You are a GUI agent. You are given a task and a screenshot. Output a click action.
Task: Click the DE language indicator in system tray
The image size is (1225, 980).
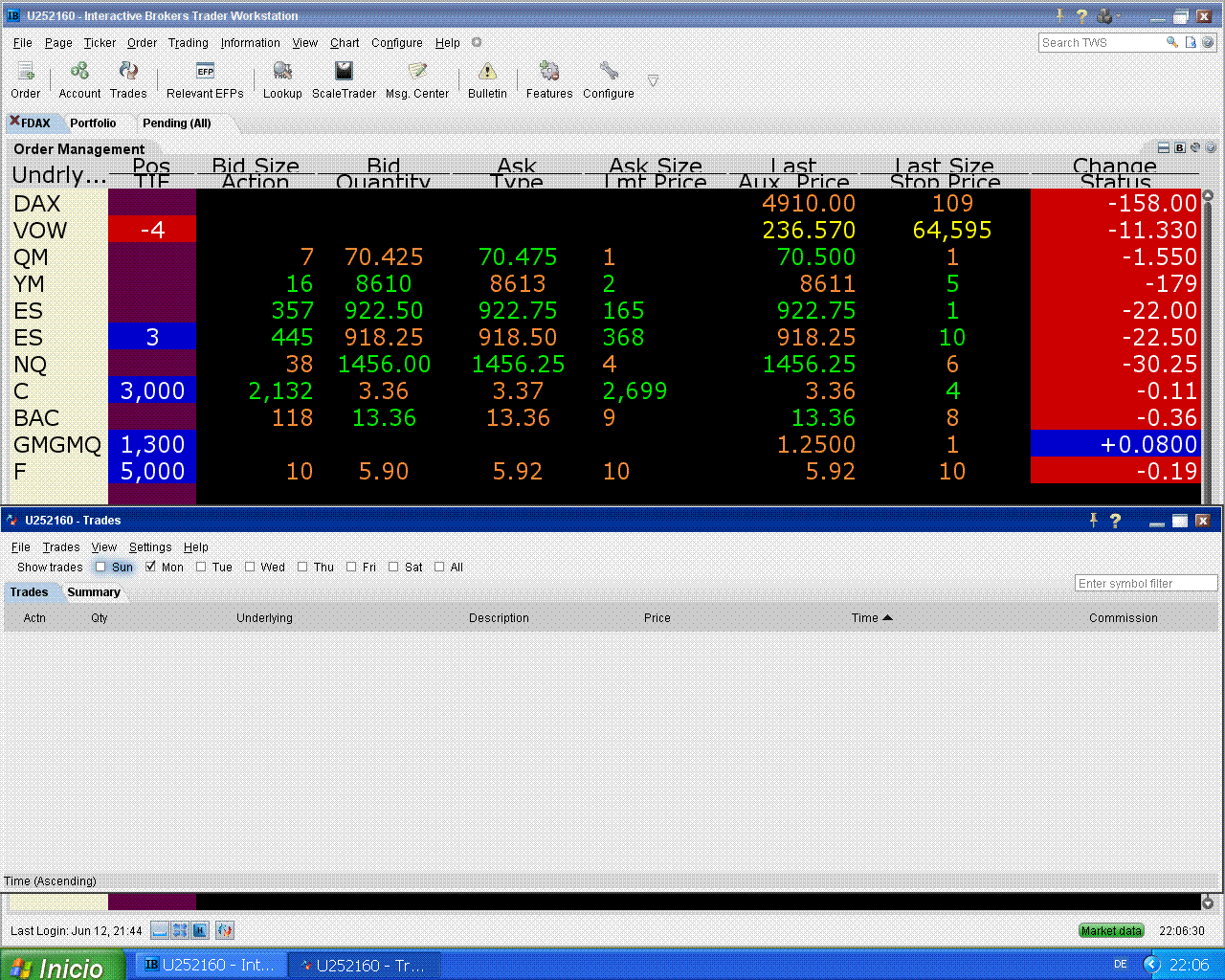(1121, 965)
